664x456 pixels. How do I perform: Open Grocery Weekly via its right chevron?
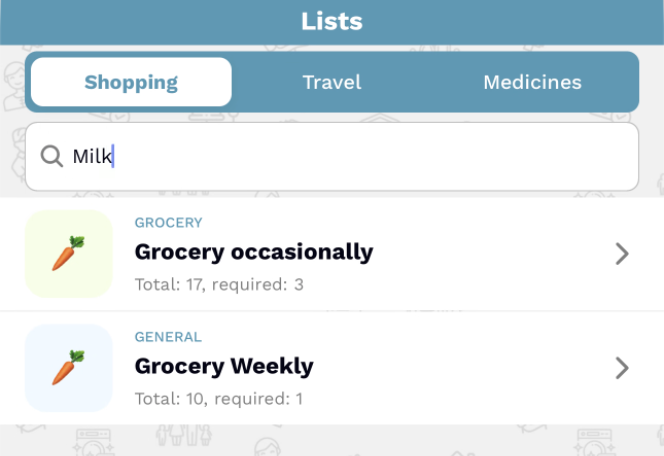[x=622, y=368]
